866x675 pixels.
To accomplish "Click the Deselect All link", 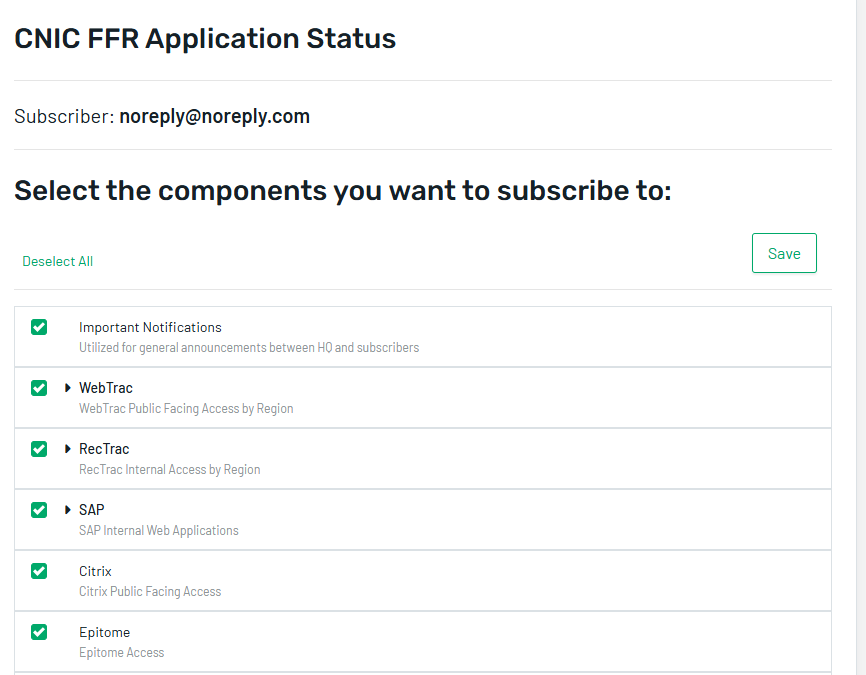I will click(x=58, y=261).
